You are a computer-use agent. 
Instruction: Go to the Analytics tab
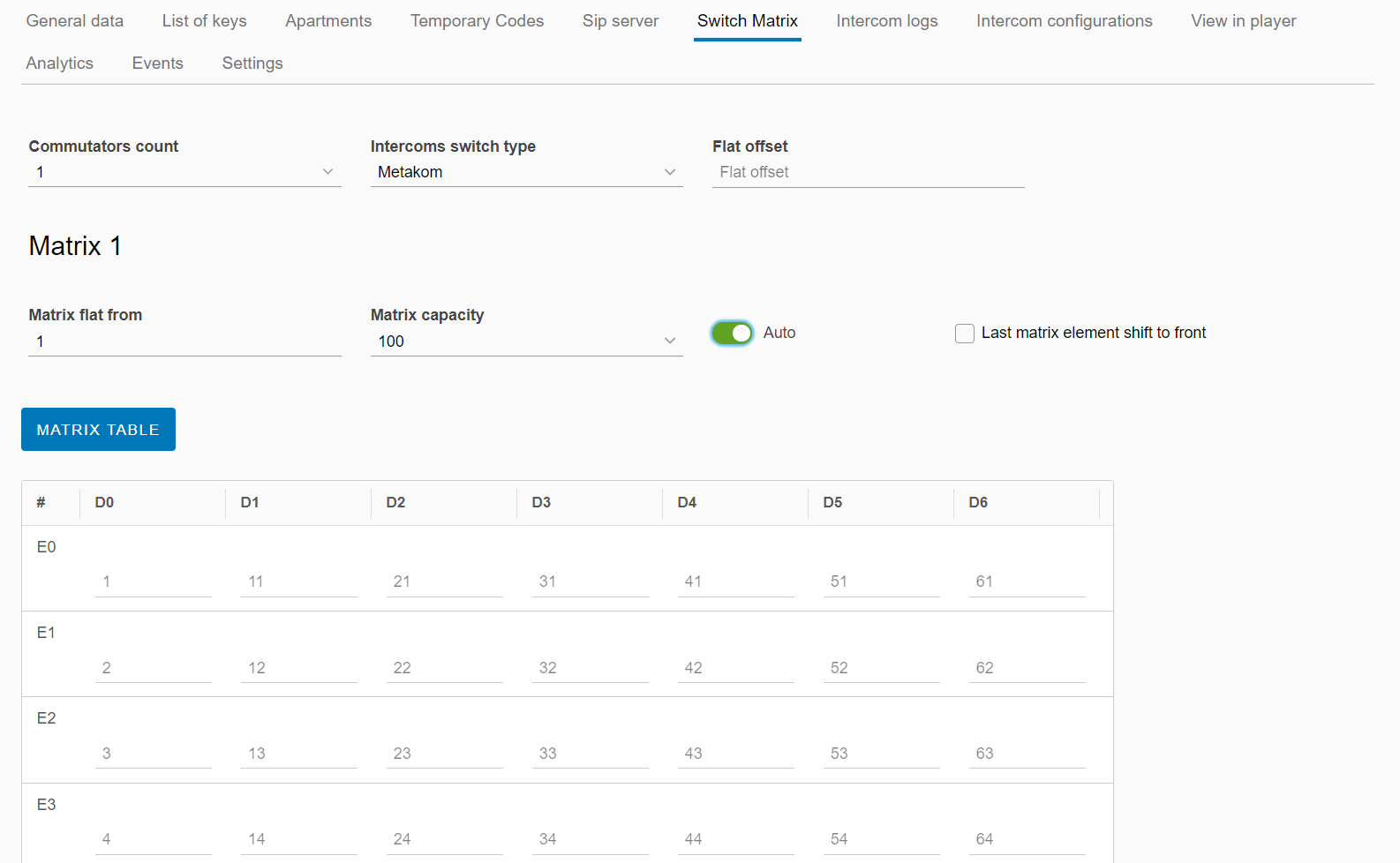(x=60, y=64)
